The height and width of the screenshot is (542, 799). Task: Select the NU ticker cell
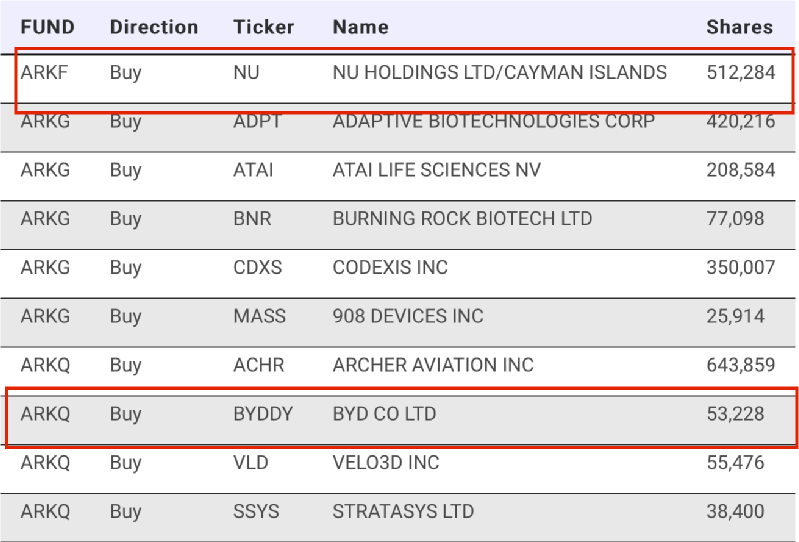click(246, 72)
